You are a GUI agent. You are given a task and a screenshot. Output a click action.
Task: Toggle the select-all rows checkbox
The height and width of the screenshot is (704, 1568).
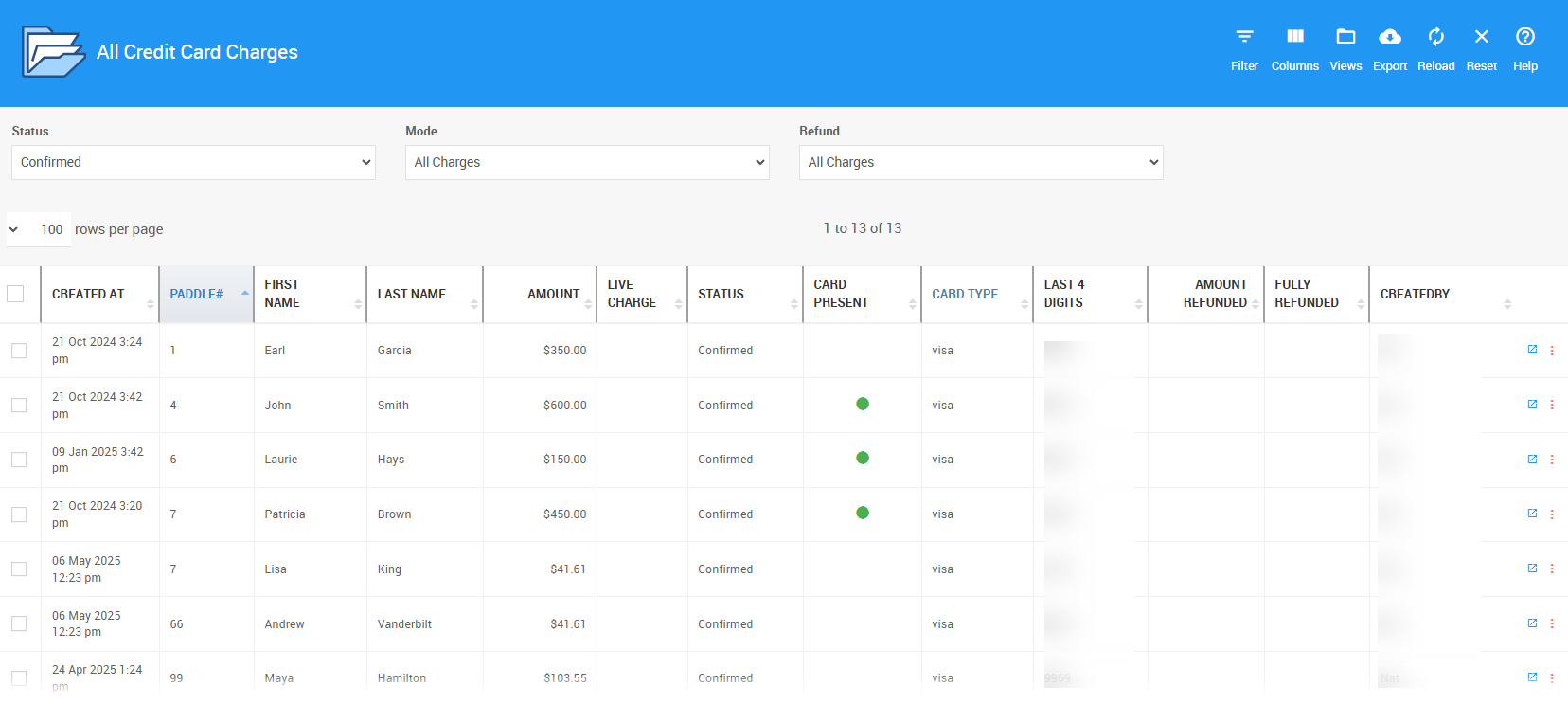click(x=16, y=294)
